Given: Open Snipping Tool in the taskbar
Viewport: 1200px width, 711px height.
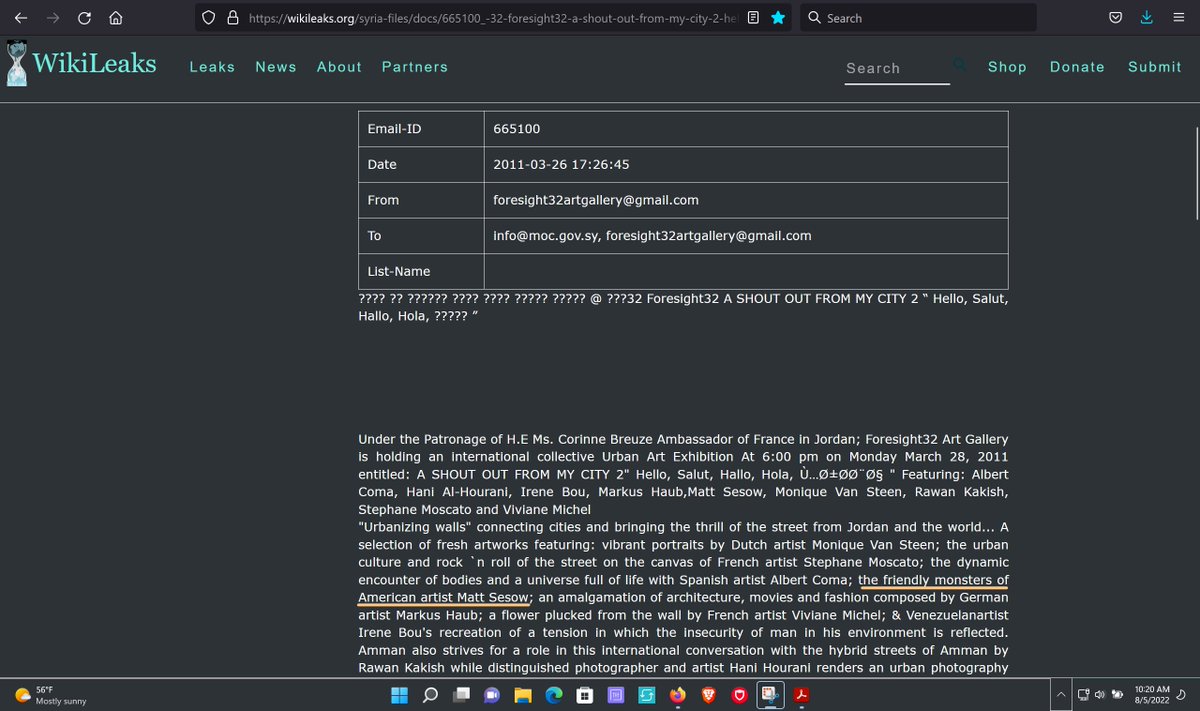Looking at the screenshot, I should 771,695.
